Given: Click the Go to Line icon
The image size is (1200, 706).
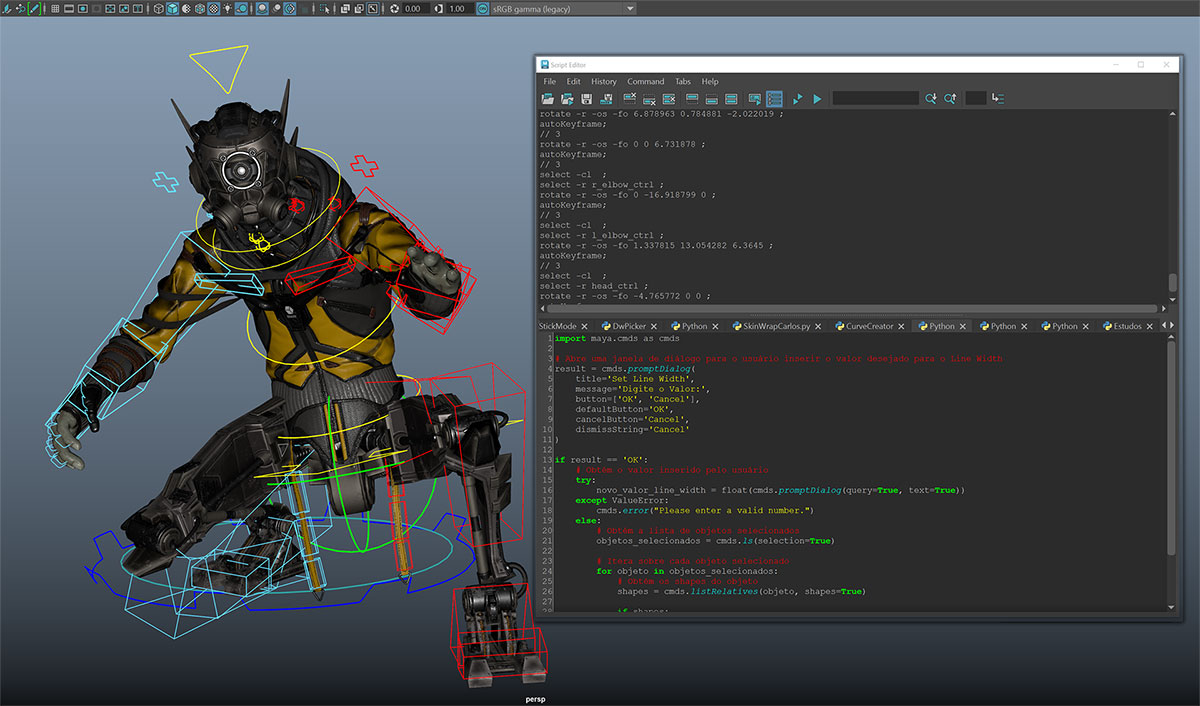Looking at the screenshot, I should (x=998, y=98).
